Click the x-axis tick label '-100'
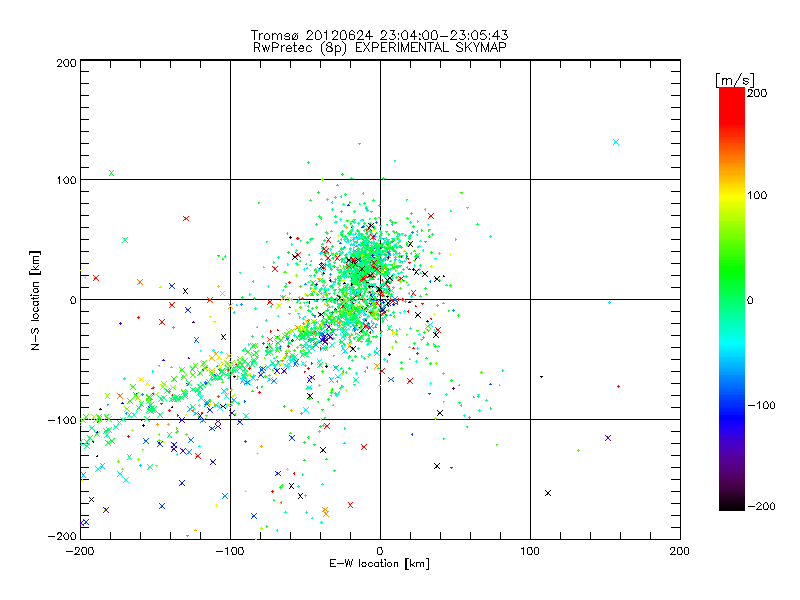The height and width of the screenshot is (600, 800). pos(230,551)
